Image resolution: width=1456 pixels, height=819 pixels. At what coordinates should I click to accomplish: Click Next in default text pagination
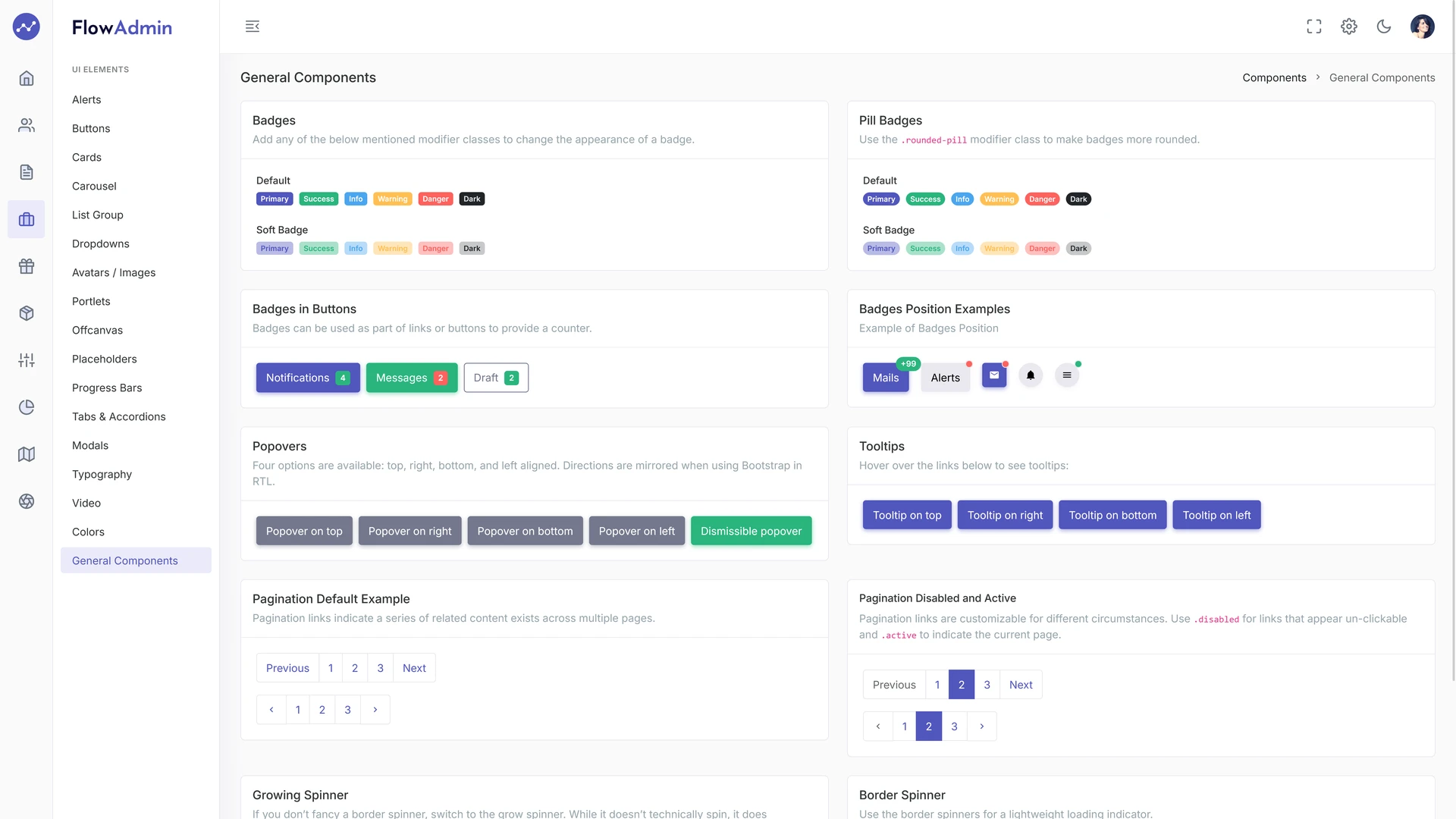point(414,668)
